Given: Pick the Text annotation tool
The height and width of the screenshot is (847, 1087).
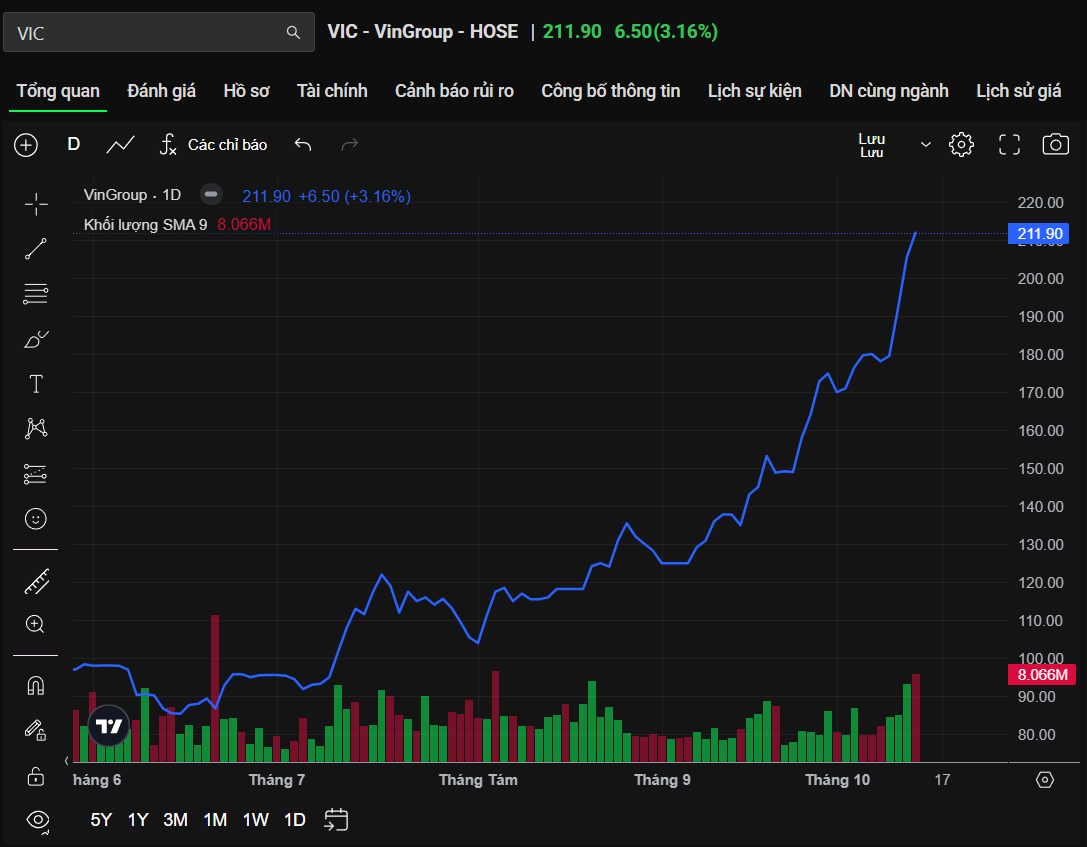Looking at the screenshot, I should click(x=36, y=384).
